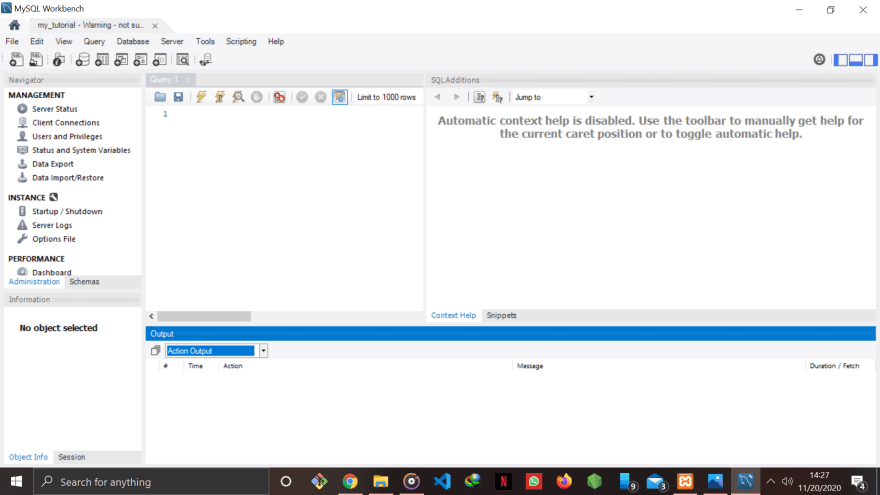Open the Snippets tab
This screenshot has width=880, height=495.
pos(502,315)
